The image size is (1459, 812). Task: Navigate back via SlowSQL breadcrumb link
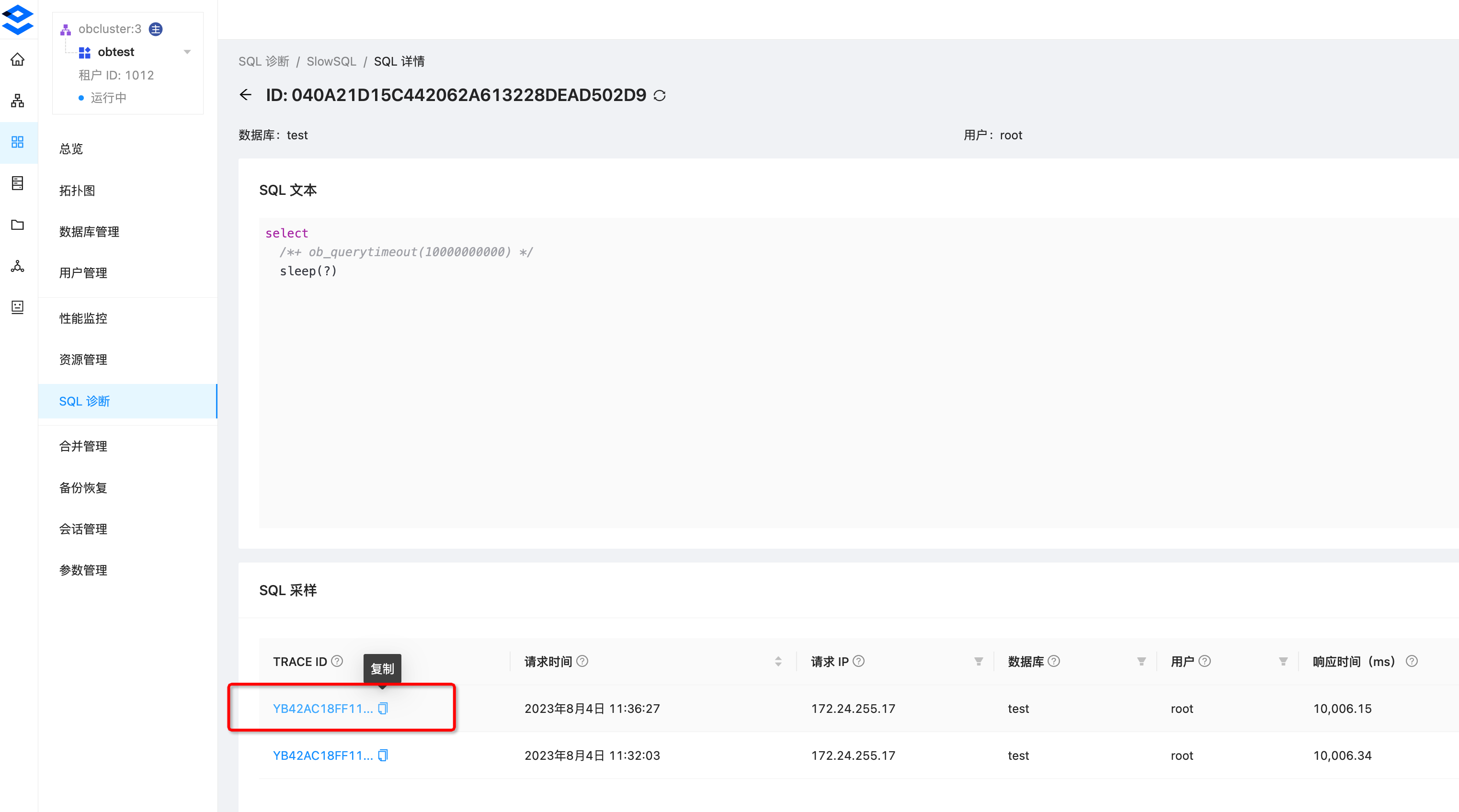coord(331,61)
